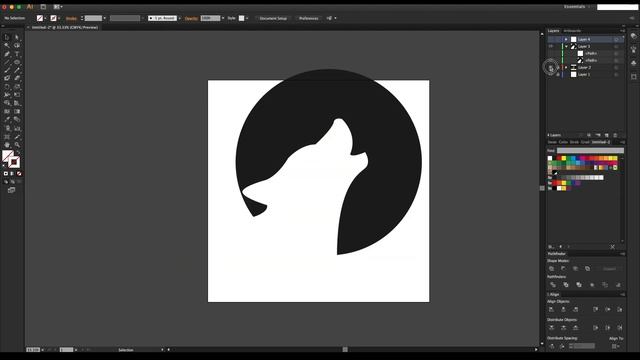The image size is (640, 360).
Task: Open the Color panel tab
Action: click(x=563, y=142)
